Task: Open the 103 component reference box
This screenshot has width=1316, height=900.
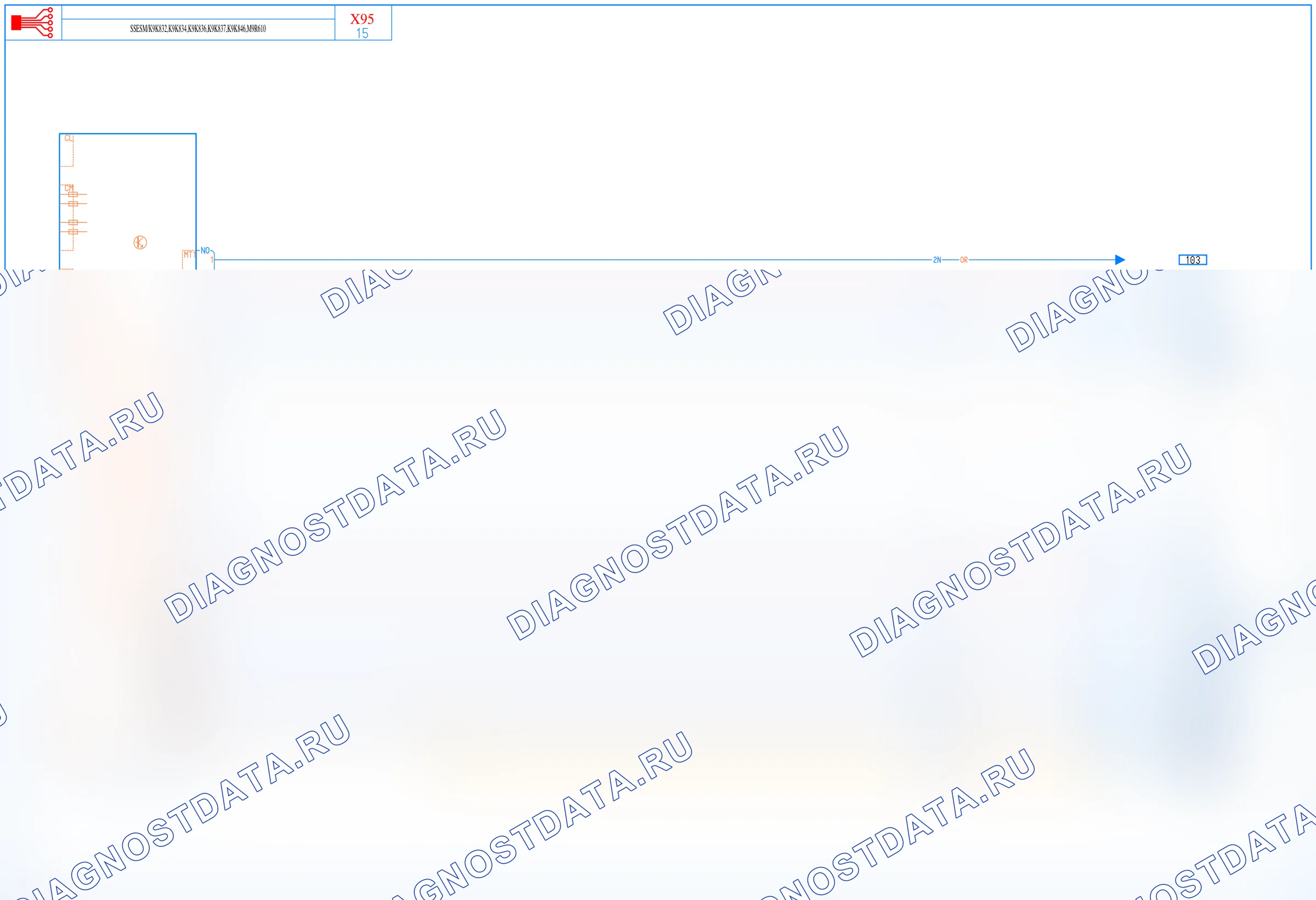Action: (x=1193, y=260)
